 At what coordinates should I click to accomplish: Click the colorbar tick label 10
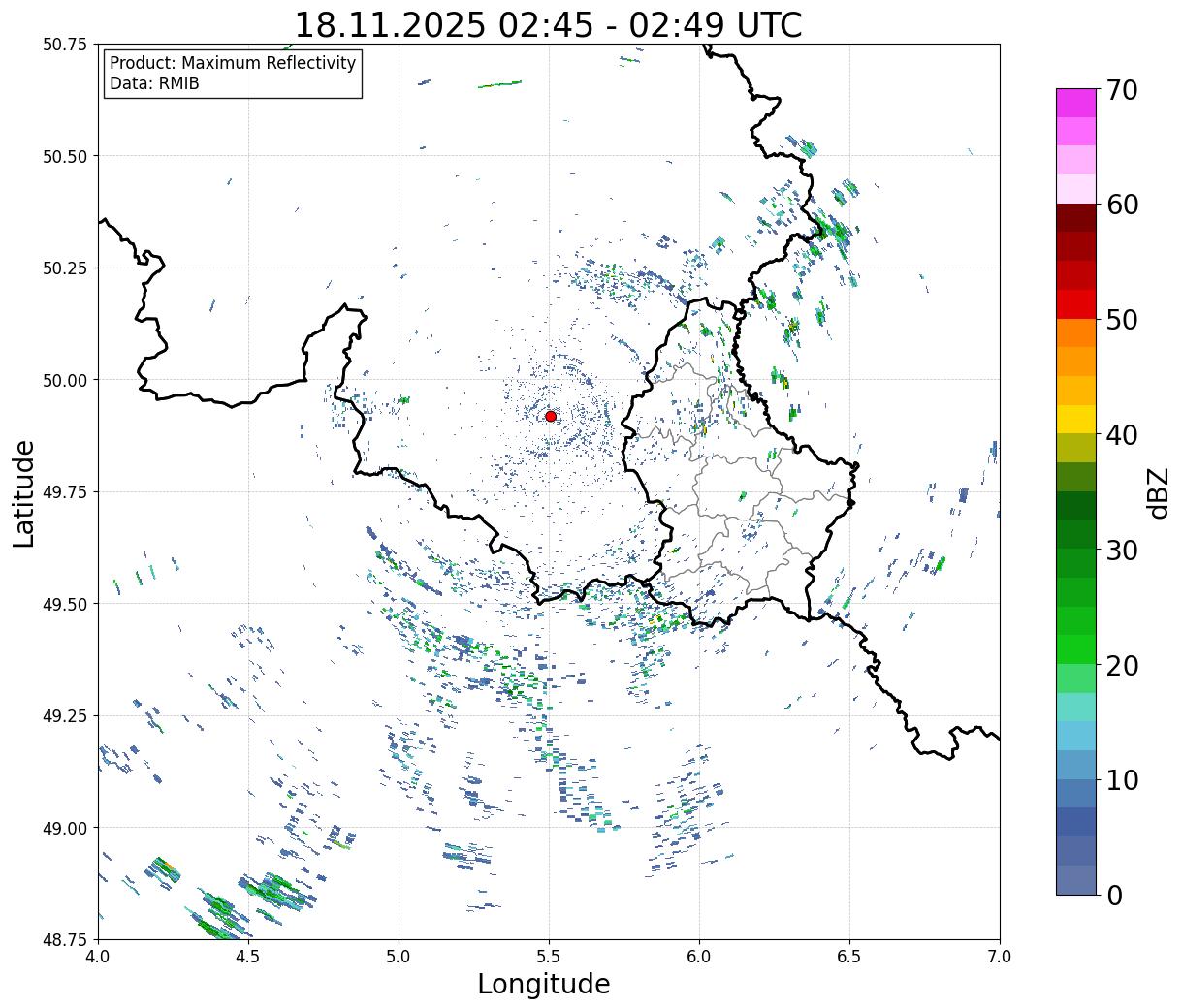[x=1122, y=779]
